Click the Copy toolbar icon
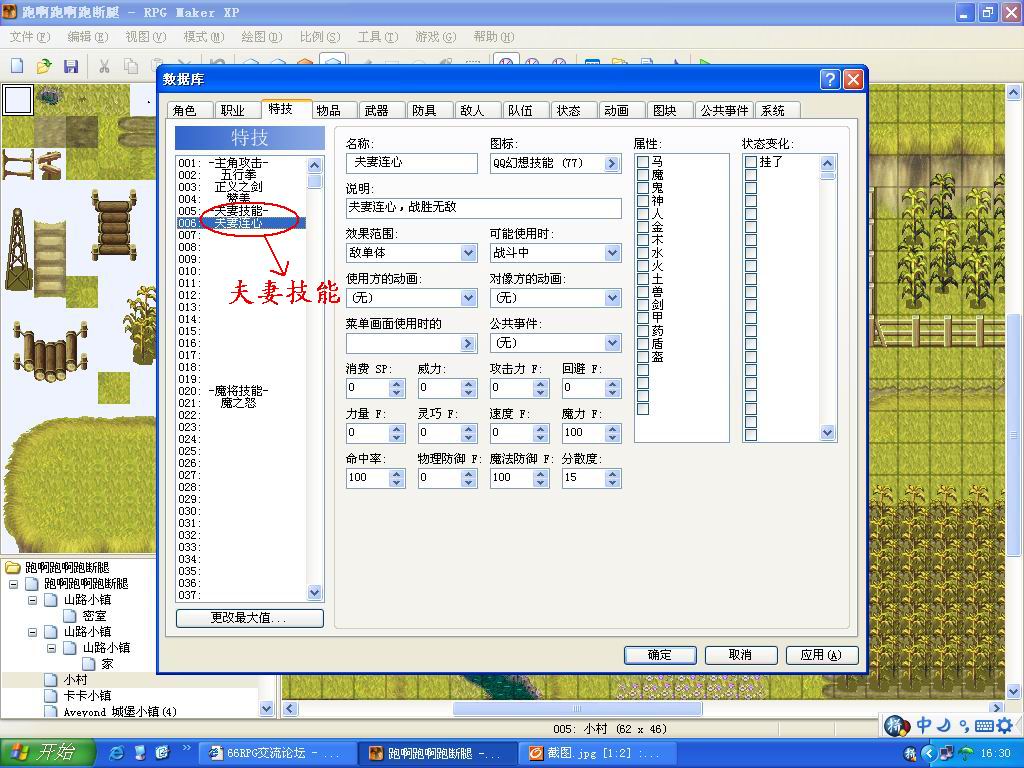Image resolution: width=1024 pixels, height=768 pixels. click(x=131, y=65)
